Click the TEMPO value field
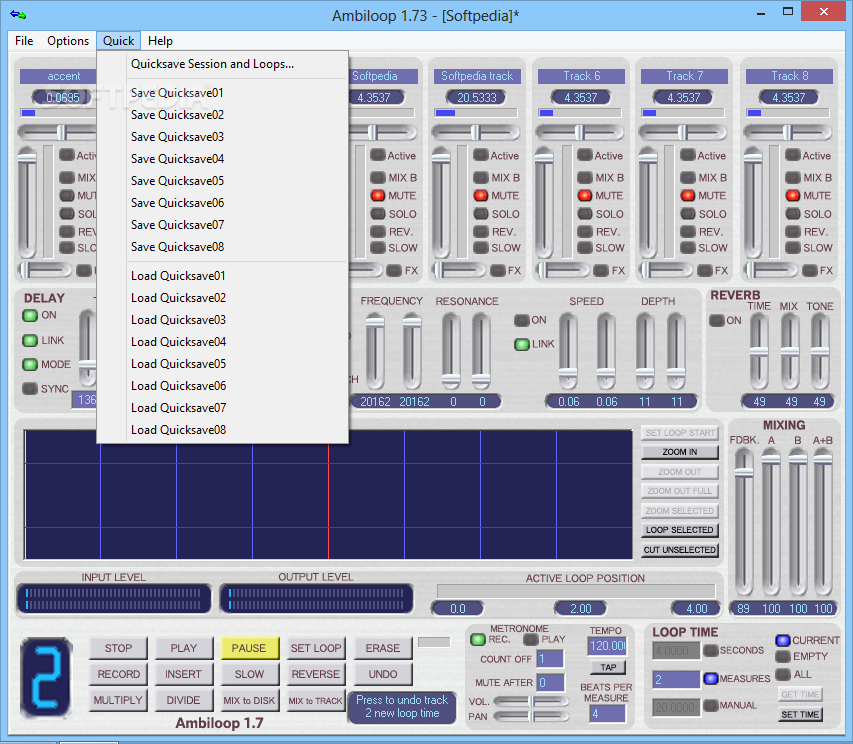Viewport: 853px width, 744px height. tap(607, 647)
